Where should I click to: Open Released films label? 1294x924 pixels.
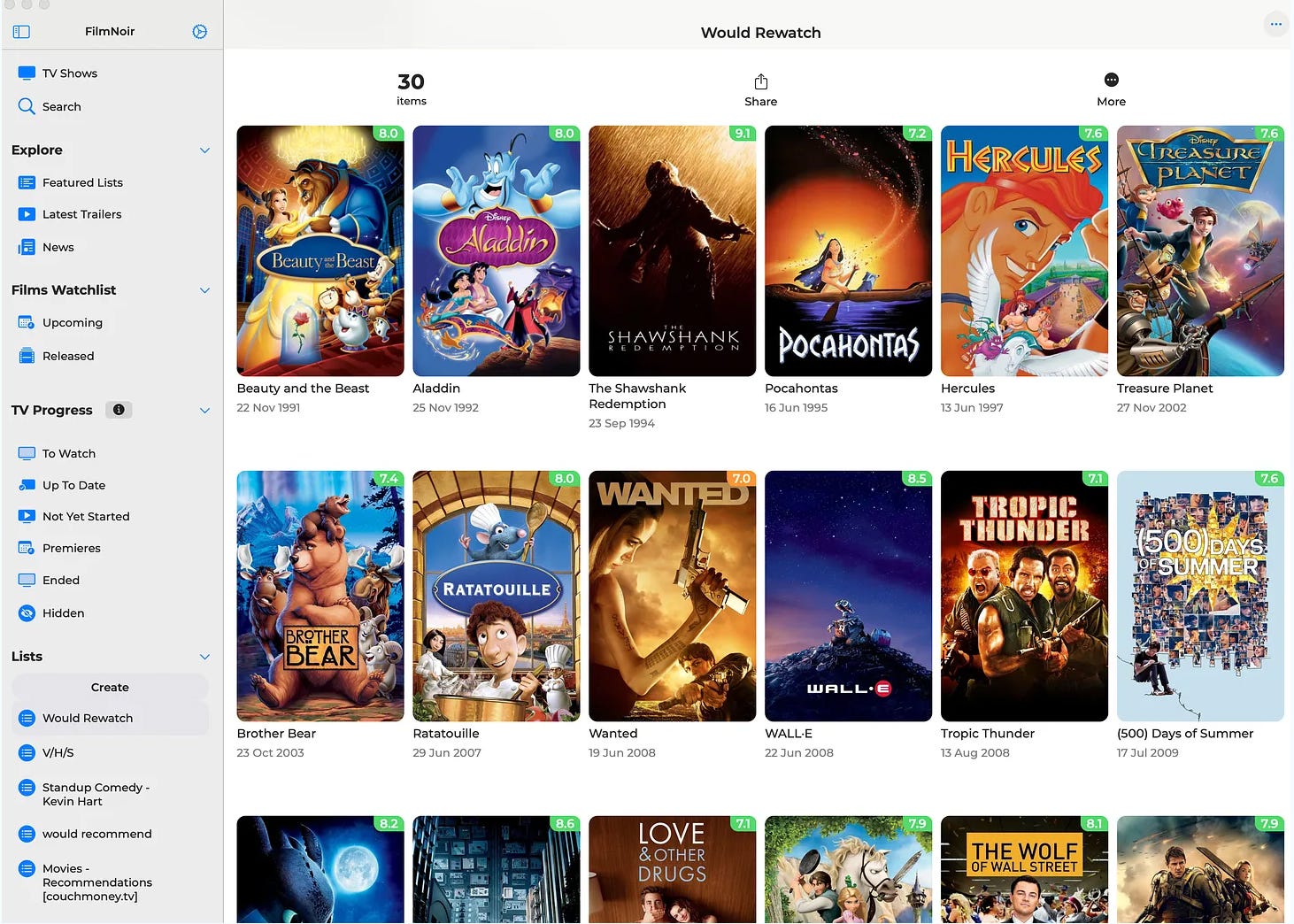click(x=68, y=356)
